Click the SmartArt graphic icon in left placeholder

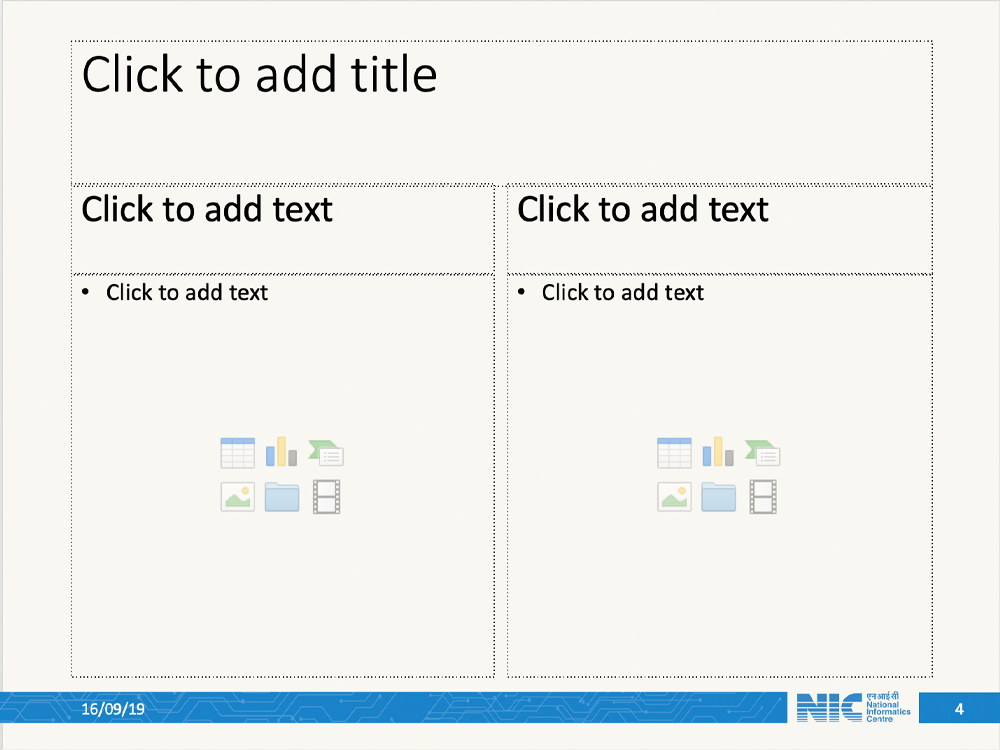click(326, 453)
